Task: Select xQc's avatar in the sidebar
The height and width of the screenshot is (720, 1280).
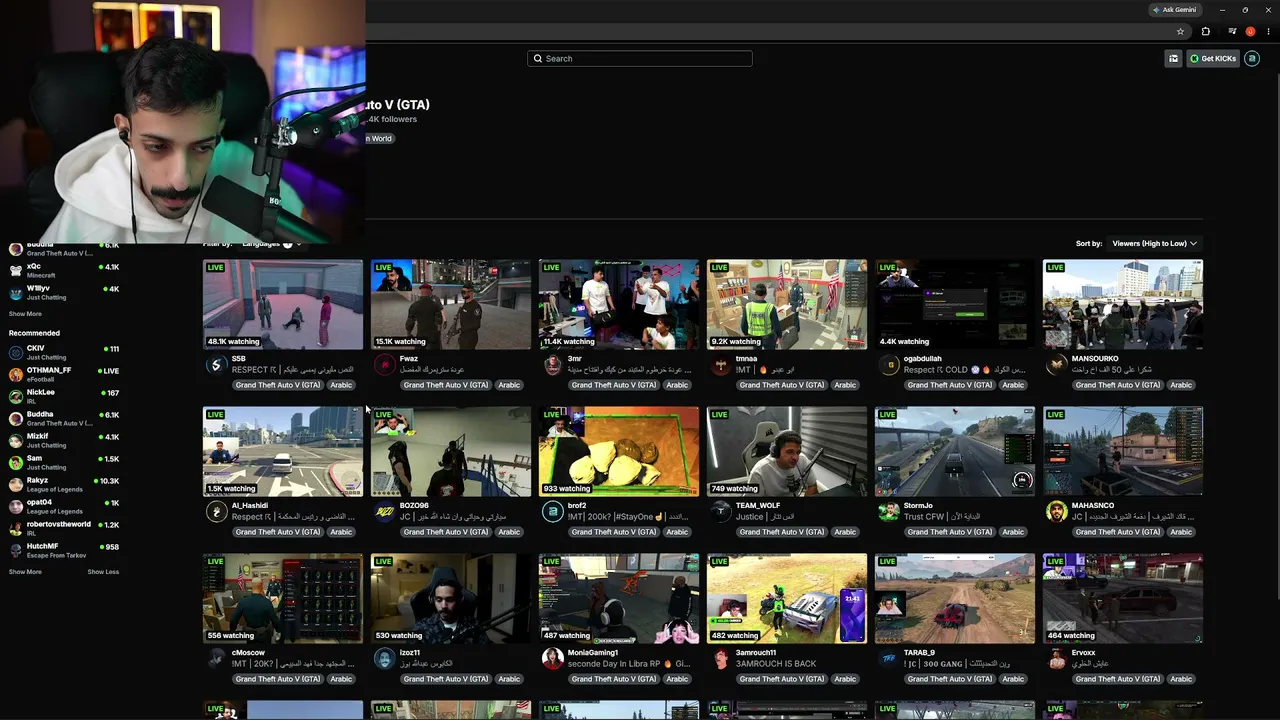Action: click(15, 271)
